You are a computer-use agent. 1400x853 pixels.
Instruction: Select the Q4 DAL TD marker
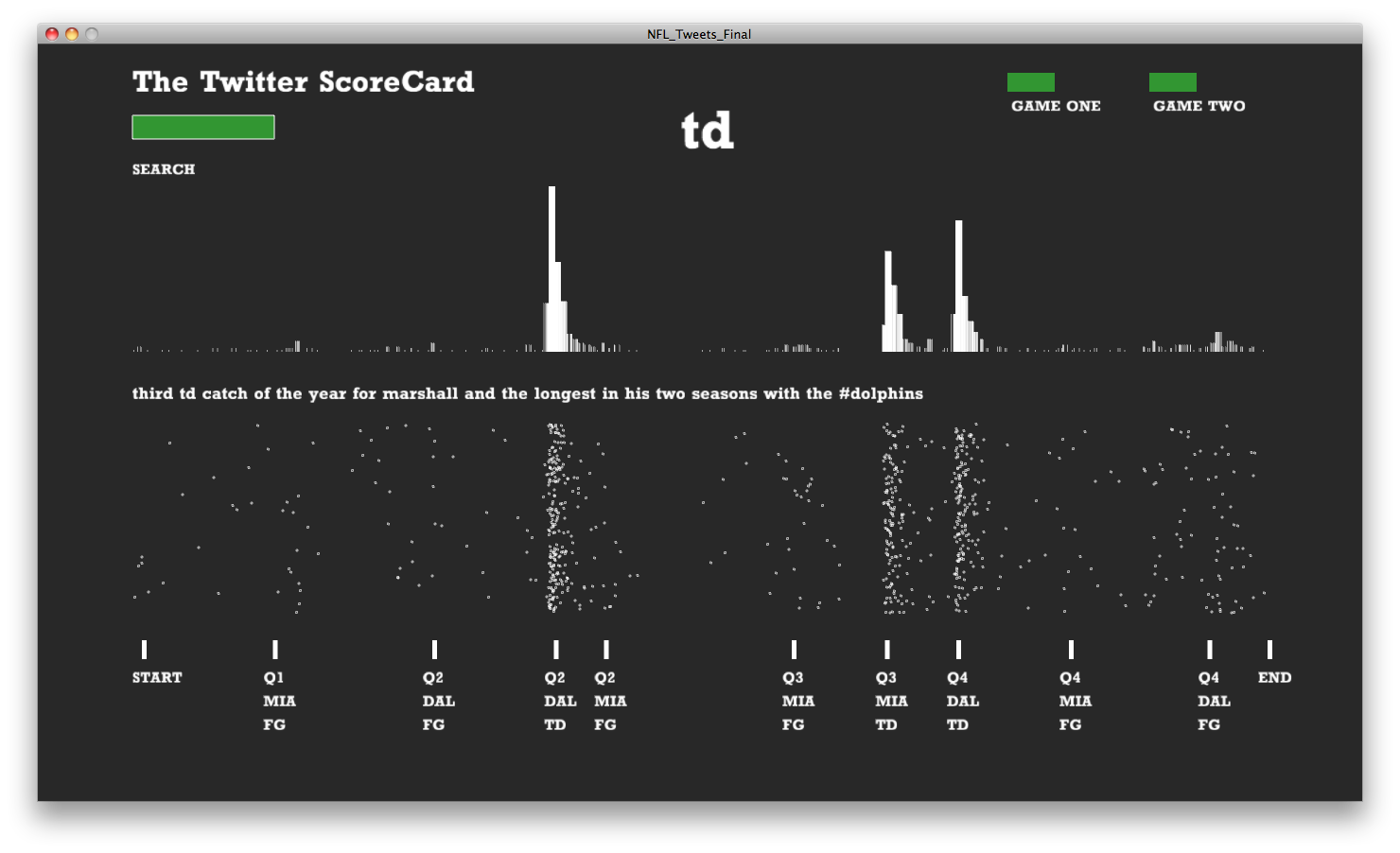[958, 650]
